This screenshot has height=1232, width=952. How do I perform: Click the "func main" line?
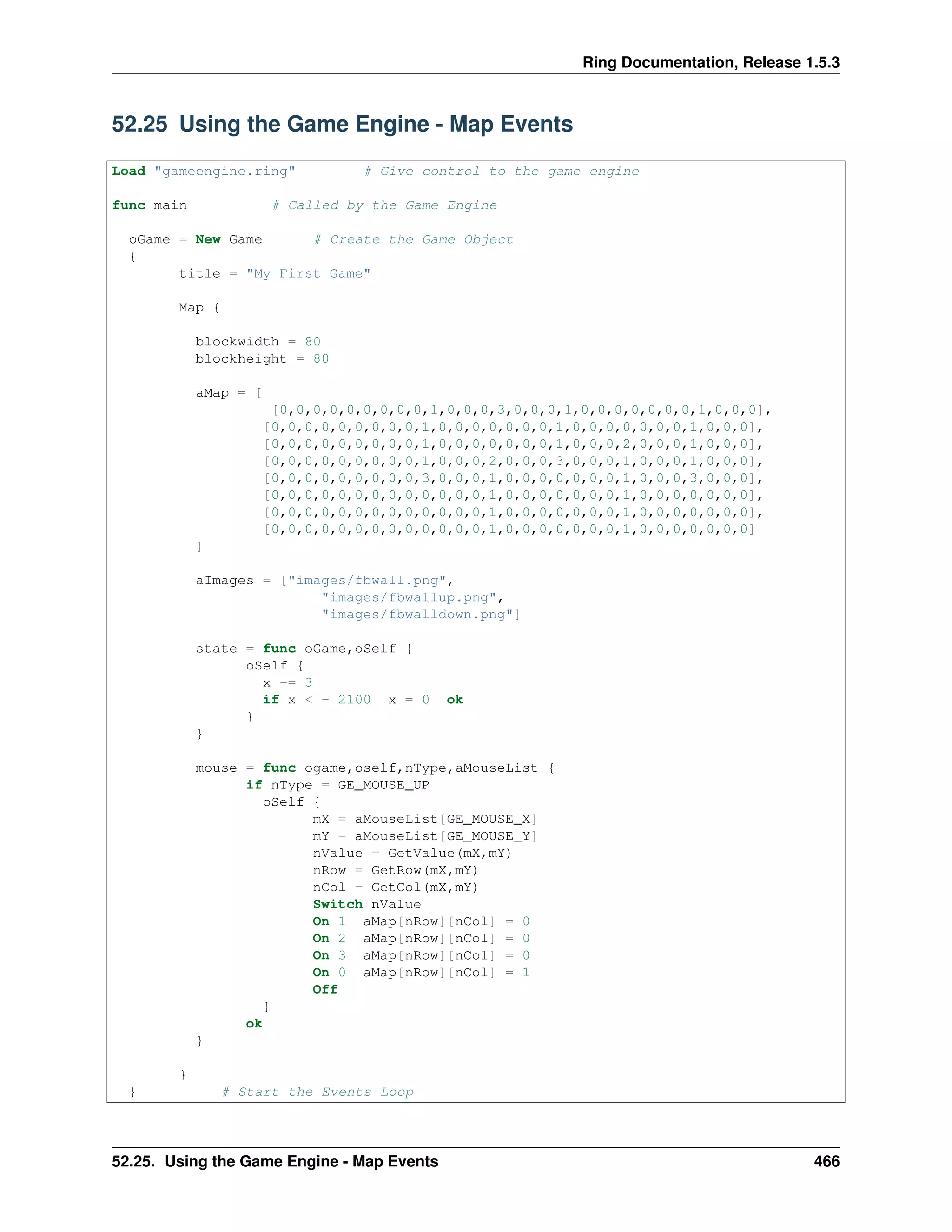click(150, 206)
